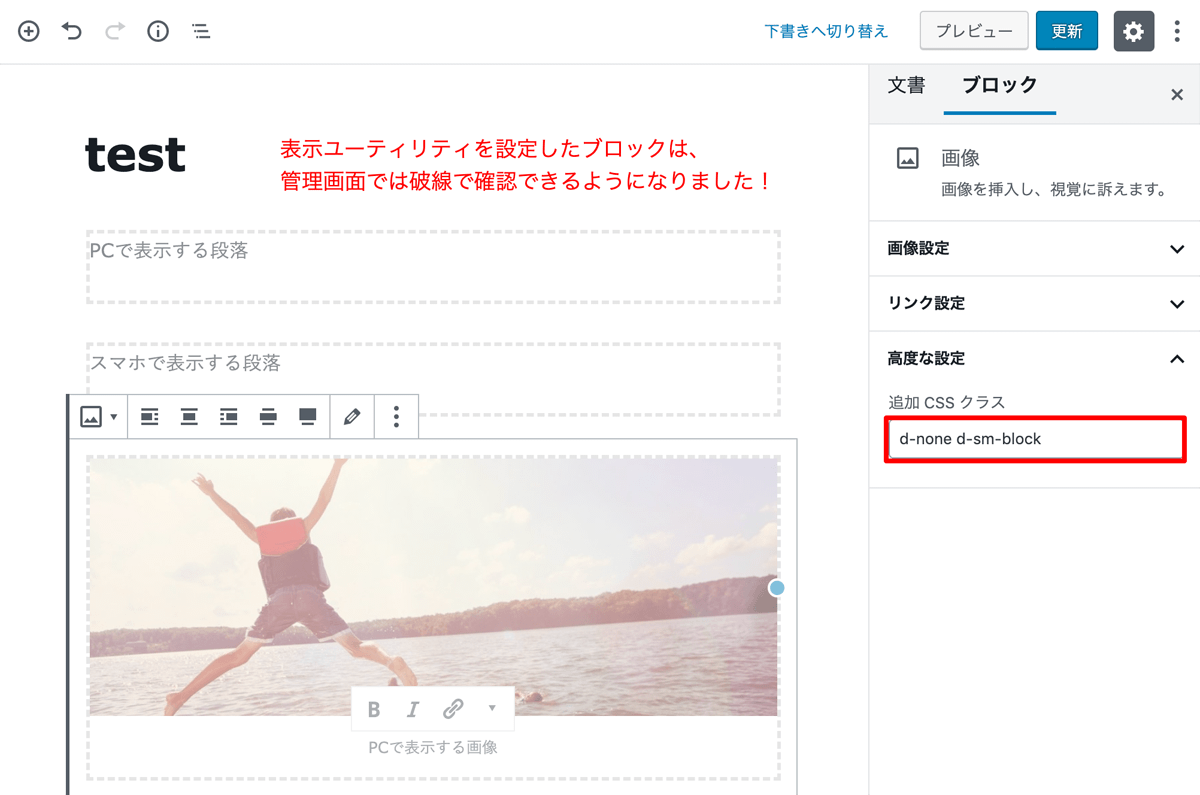
Task: Set image to full width
Action: pos(308,417)
